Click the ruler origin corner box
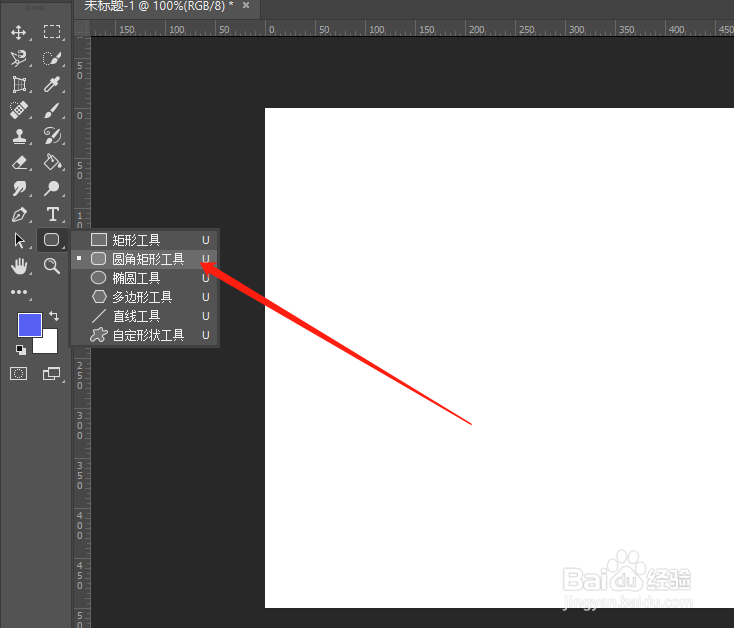Viewport: 734px width, 628px height. [82, 29]
